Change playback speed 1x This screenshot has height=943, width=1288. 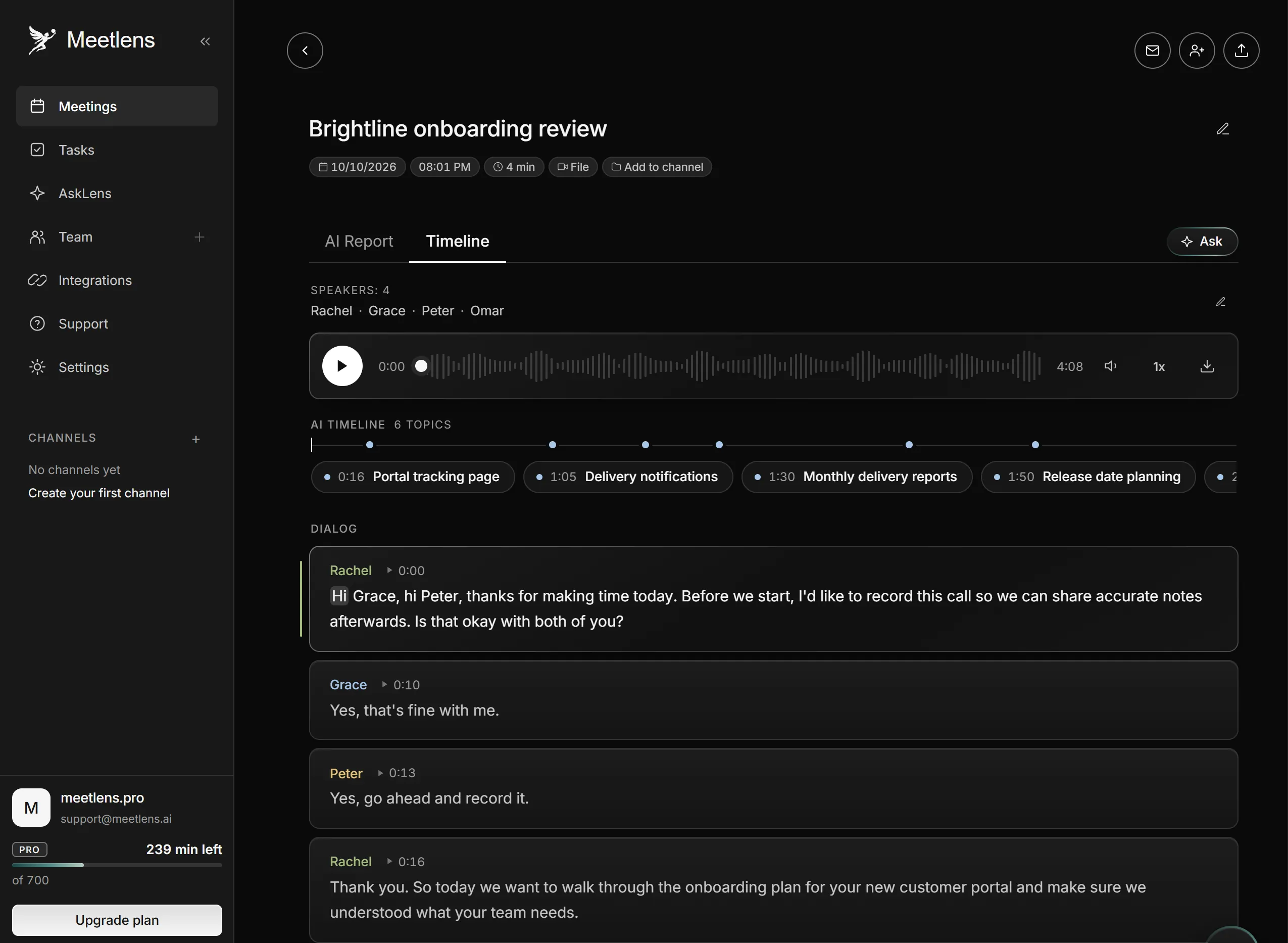pos(1159,366)
